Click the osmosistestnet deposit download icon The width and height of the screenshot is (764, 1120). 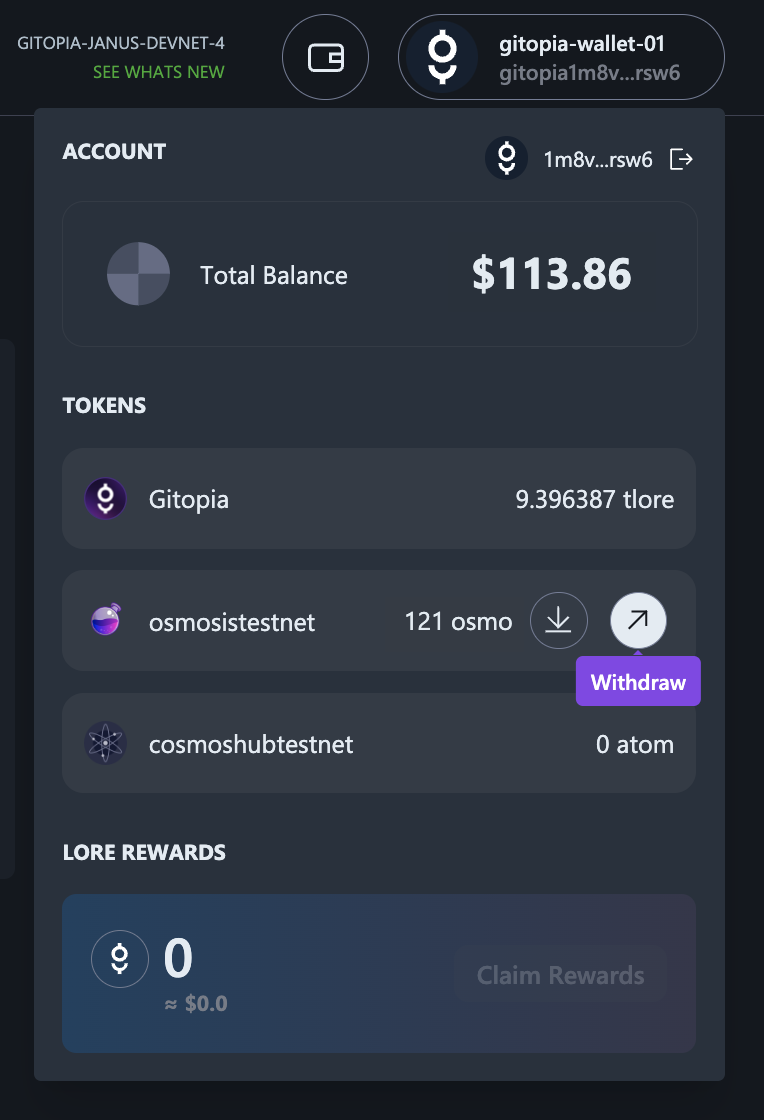tap(558, 621)
